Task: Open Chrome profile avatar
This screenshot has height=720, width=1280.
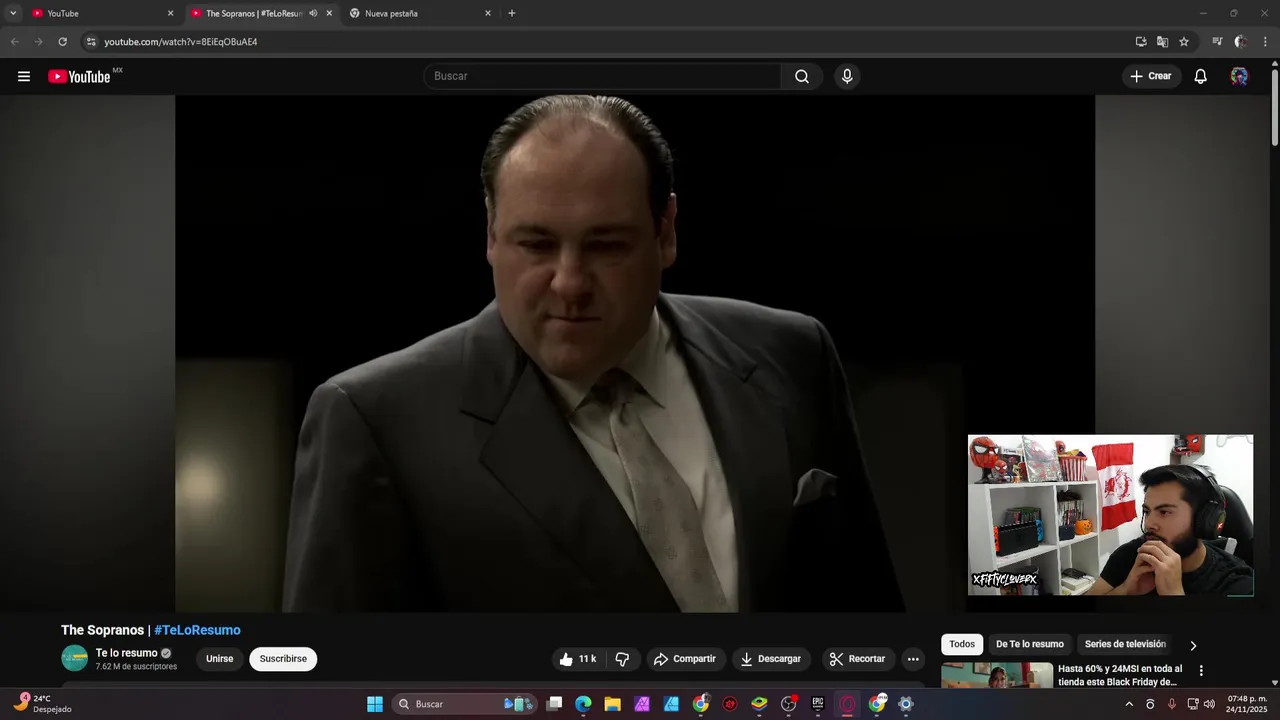Action: [x=1241, y=42]
